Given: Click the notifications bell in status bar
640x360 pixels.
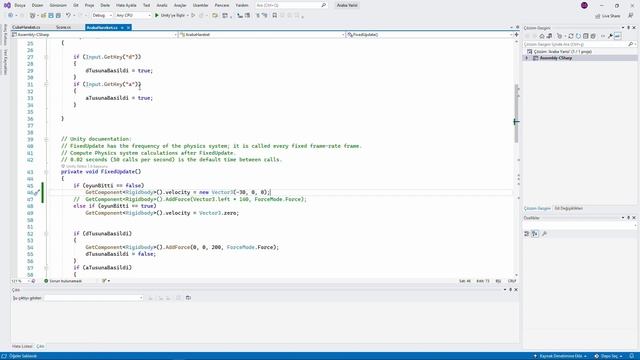Looking at the screenshot, I should [631, 356].
